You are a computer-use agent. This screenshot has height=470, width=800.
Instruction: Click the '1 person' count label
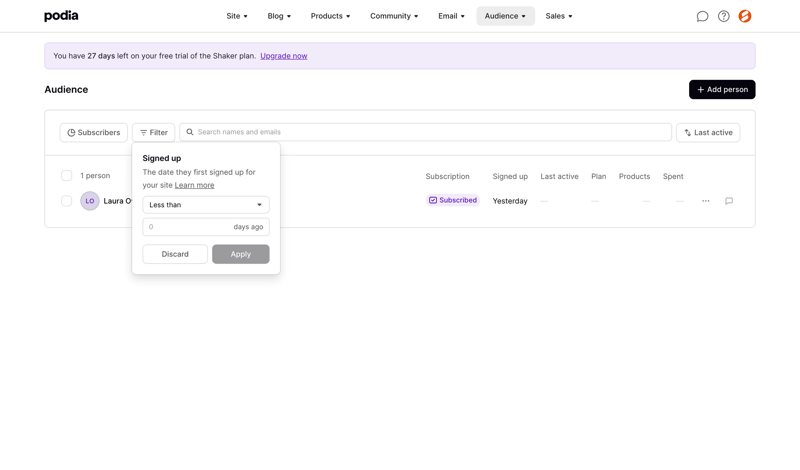tap(95, 176)
